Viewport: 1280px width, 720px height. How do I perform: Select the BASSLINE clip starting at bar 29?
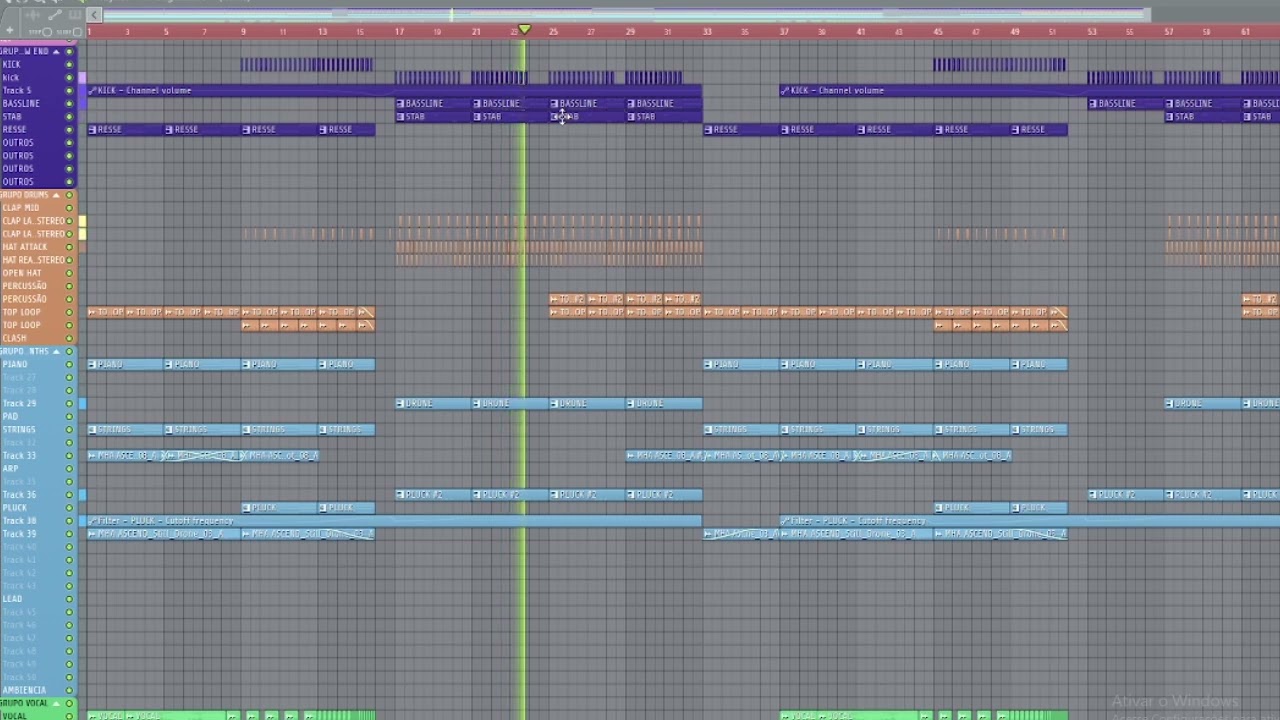pyautogui.click(x=665, y=103)
